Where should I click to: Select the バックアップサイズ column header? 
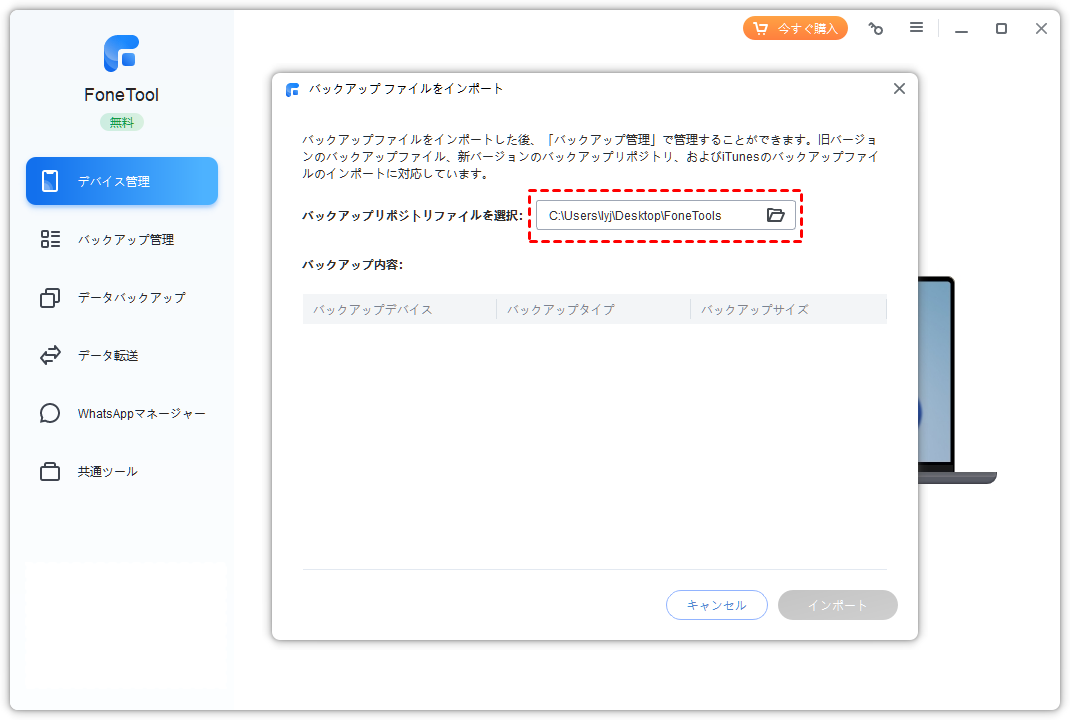[754, 309]
